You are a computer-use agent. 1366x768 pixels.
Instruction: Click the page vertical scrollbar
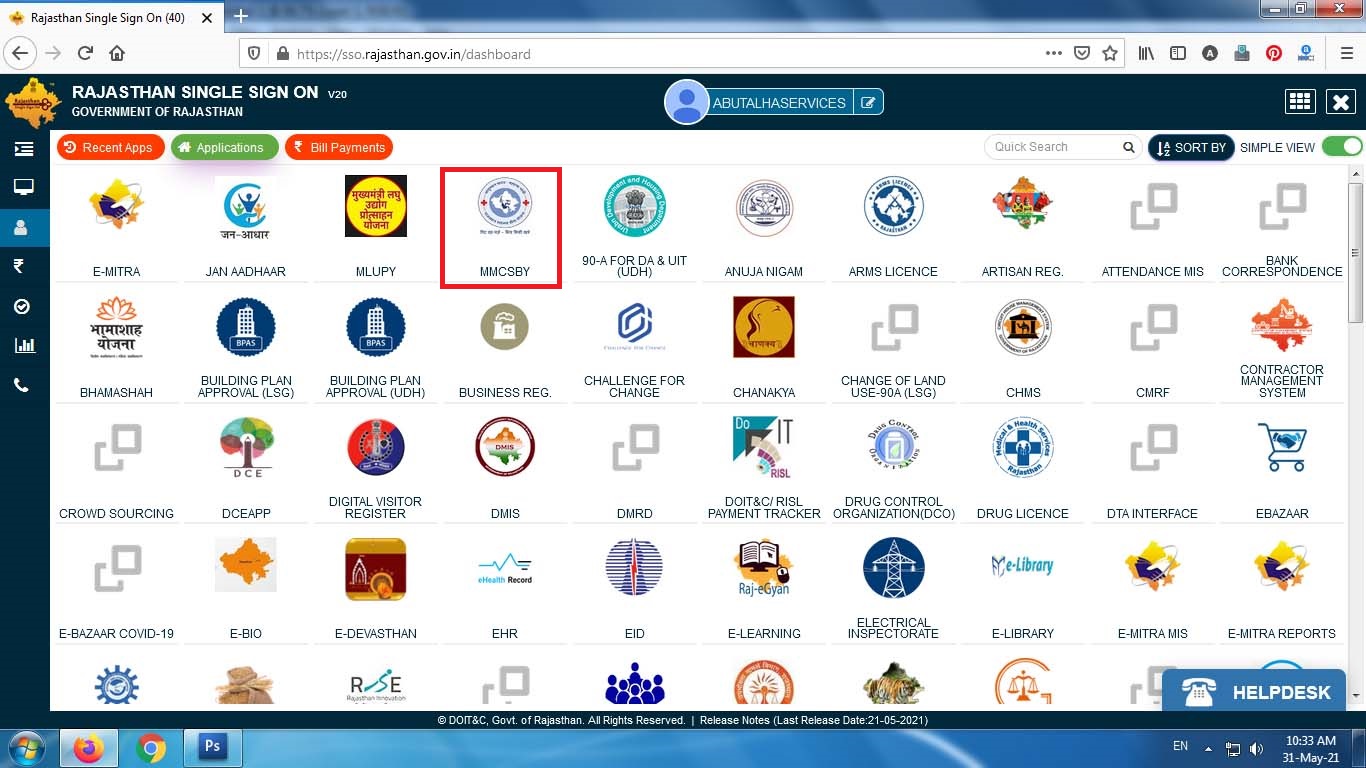click(x=1356, y=252)
